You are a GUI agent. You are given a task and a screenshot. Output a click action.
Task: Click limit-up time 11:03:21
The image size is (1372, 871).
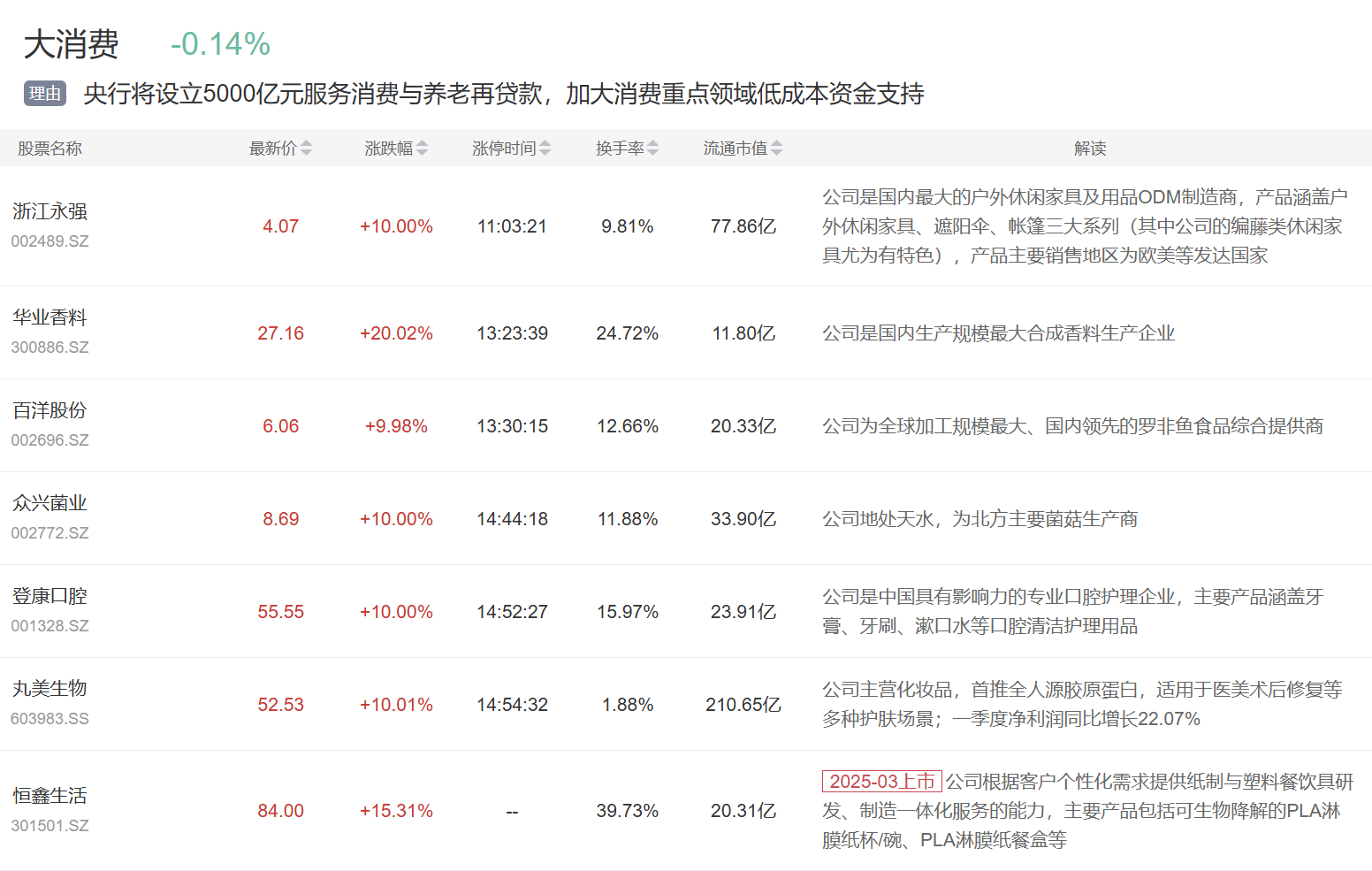coord(512,226)
